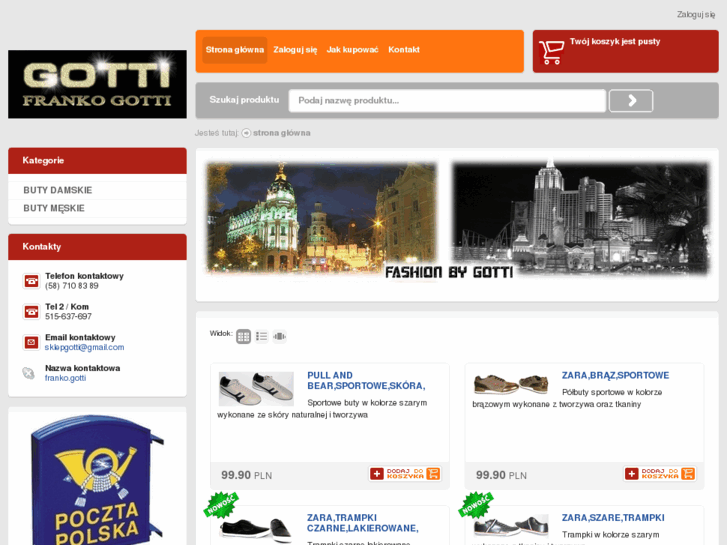Image resolution: width=727 pixels, height=545 pixels.
Task: Click the Kontakty panel header
Action: tap(97, 247)
